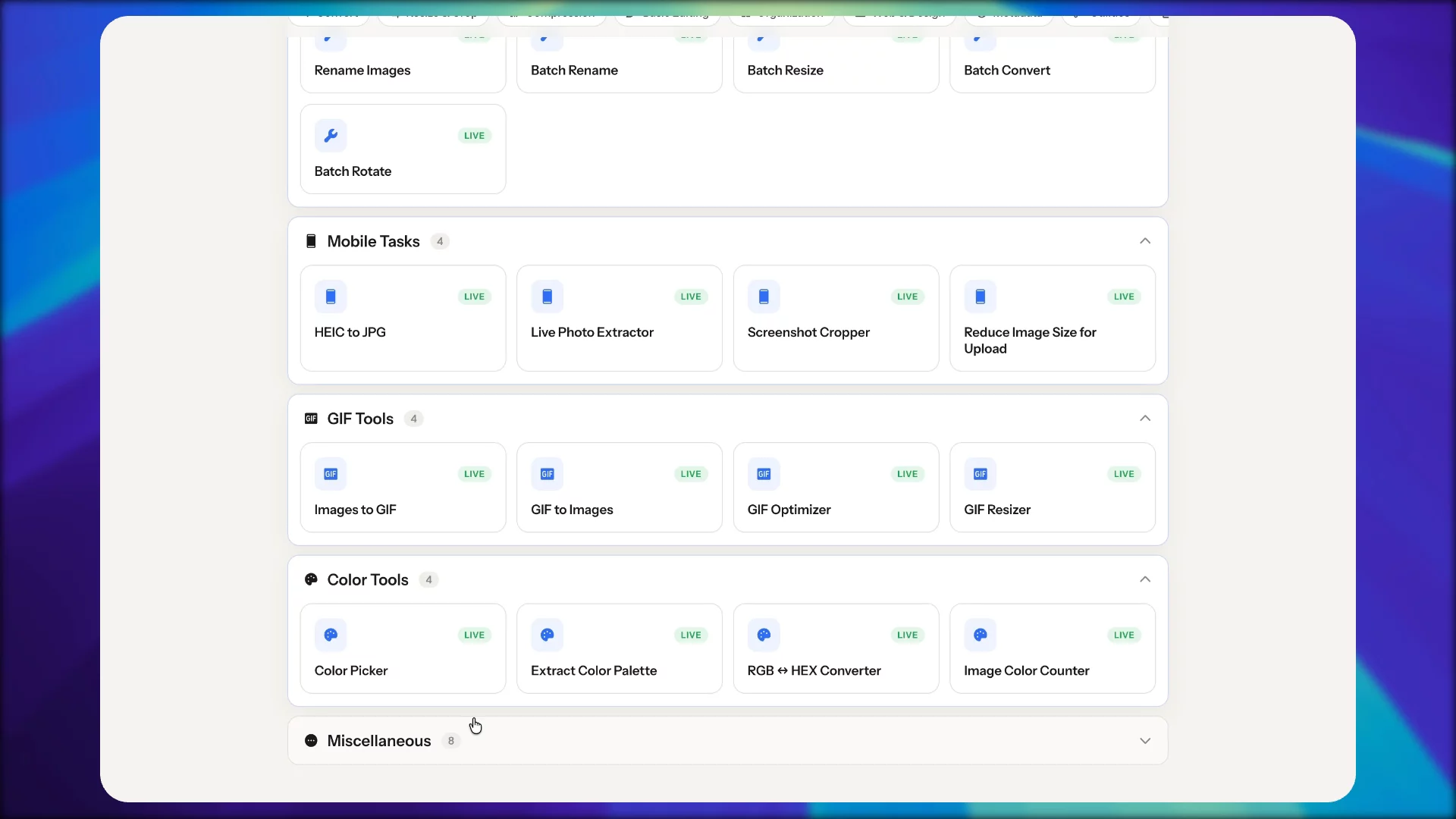The height and width of the screenshot is (819, 1456).
Task: Click the Color Tools count badge 4
Action: (x=428, y=579)
